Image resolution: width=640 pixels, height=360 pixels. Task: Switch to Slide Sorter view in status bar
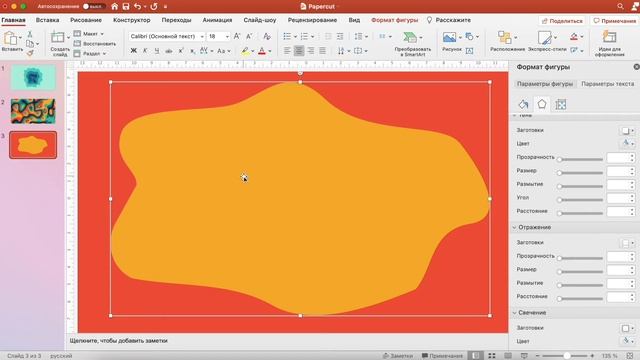pos(492,356)
